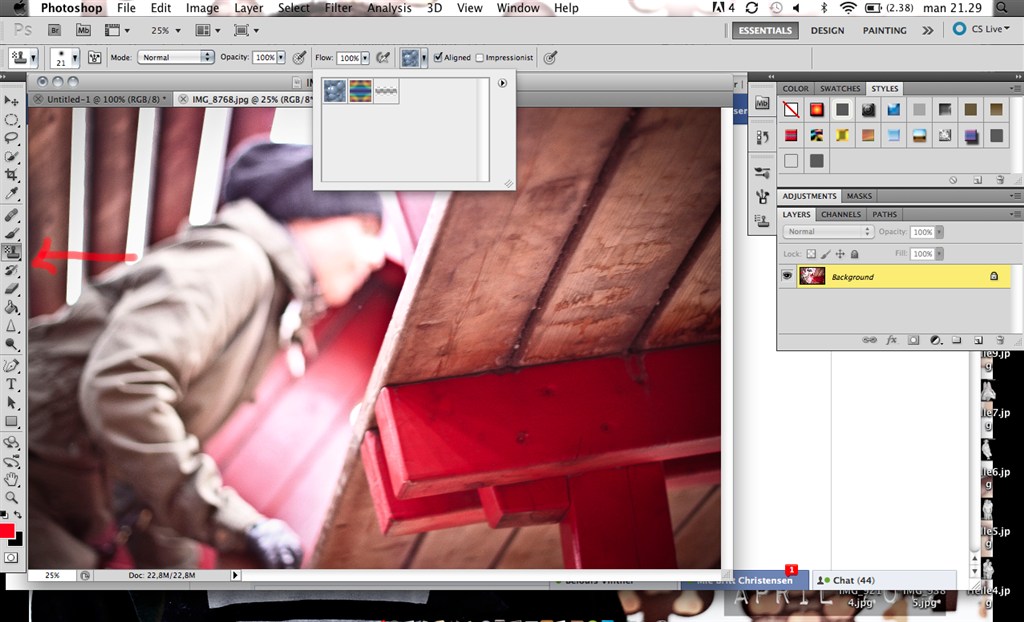
Task: Select the History Brush tool
Action: click(x=12, y=270)
